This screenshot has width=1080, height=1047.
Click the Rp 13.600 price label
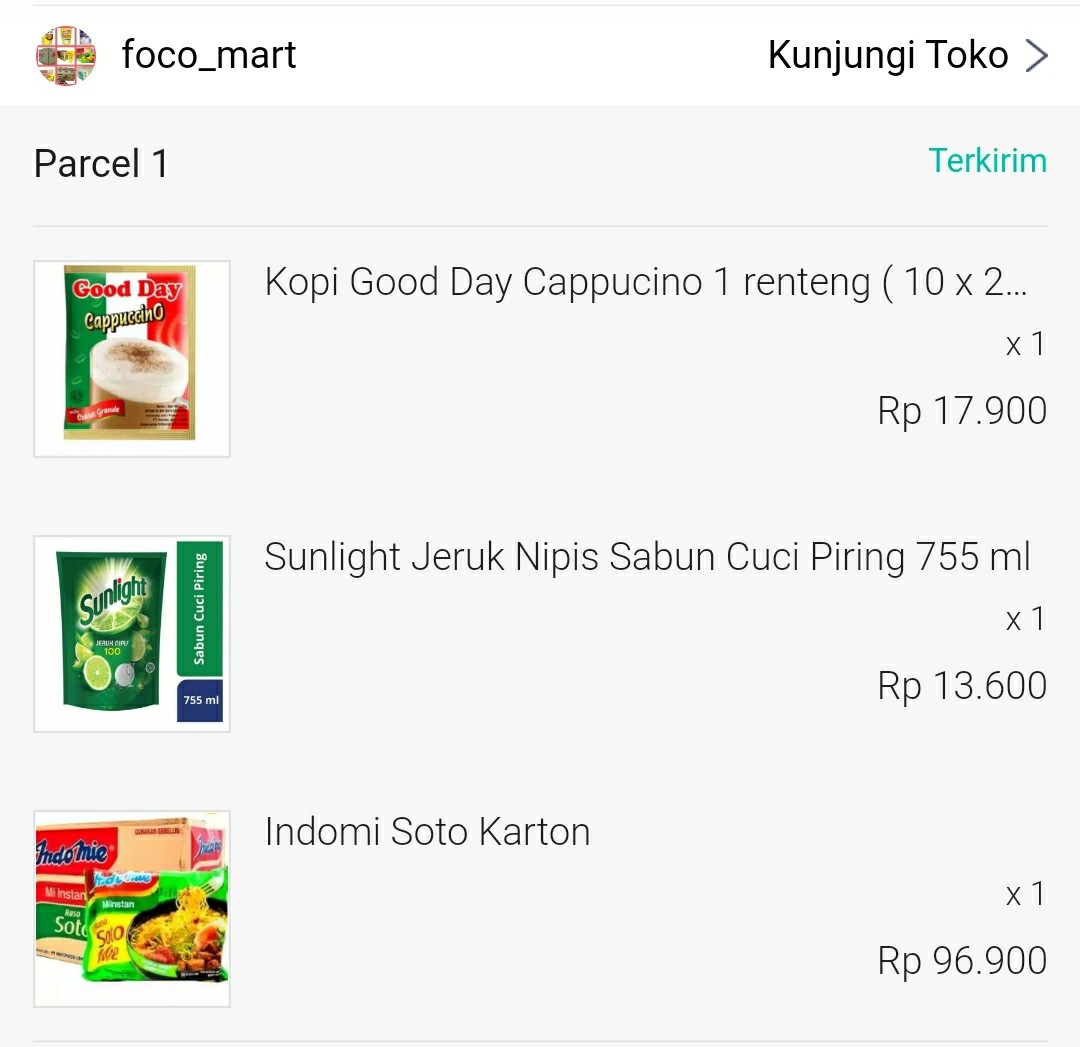[x=961, y=685]
